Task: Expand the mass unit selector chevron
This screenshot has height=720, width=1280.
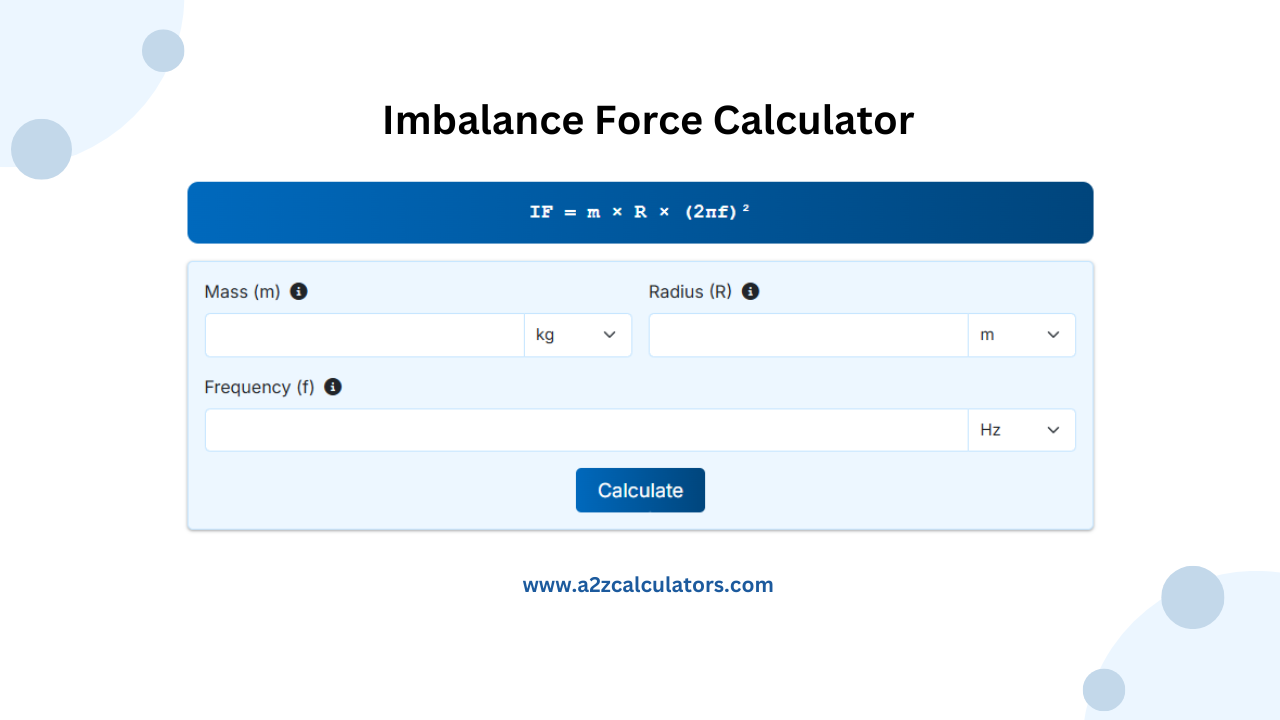Action: tap(609, 334)
